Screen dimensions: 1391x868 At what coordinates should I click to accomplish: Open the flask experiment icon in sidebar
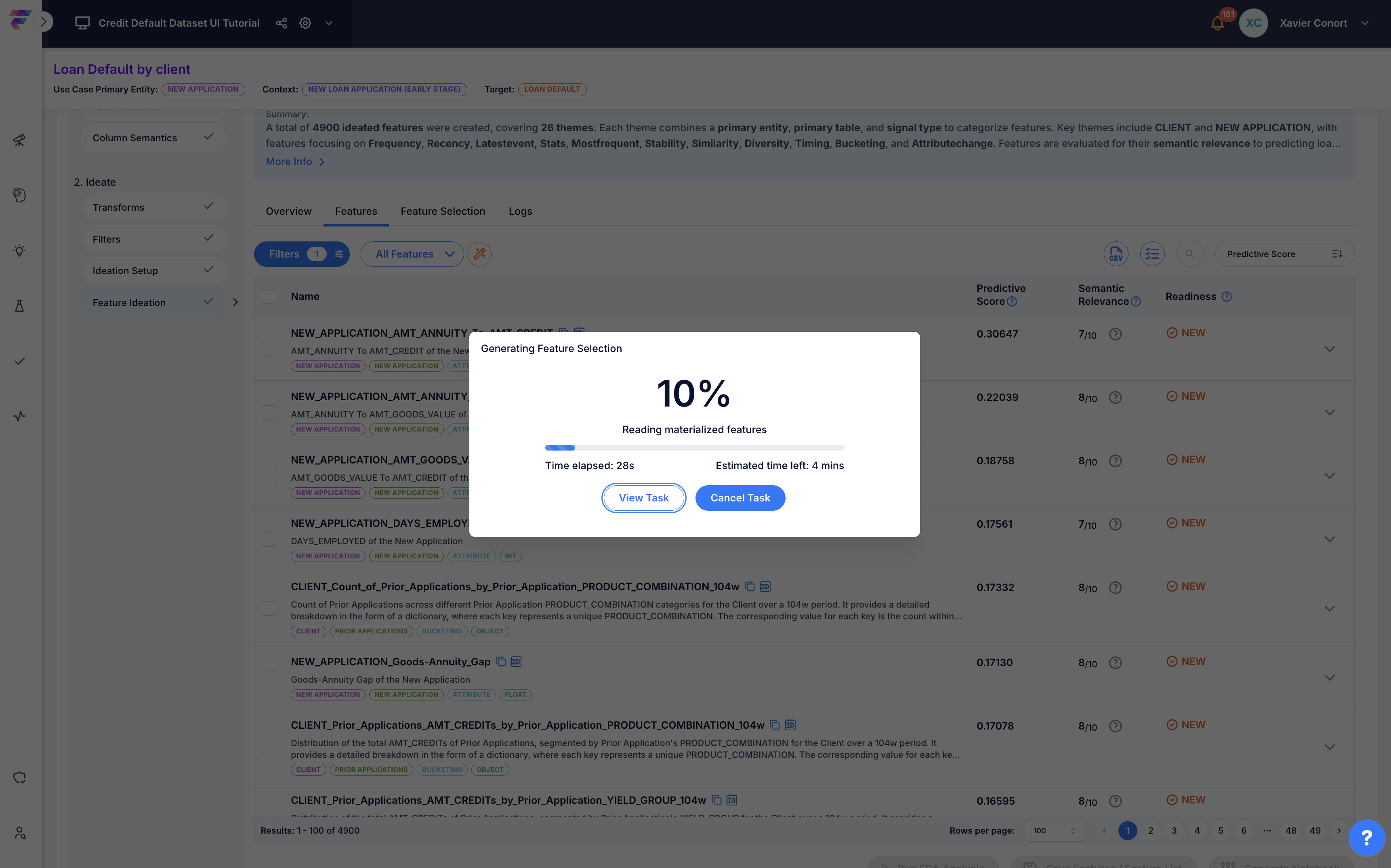coord(19,305)
